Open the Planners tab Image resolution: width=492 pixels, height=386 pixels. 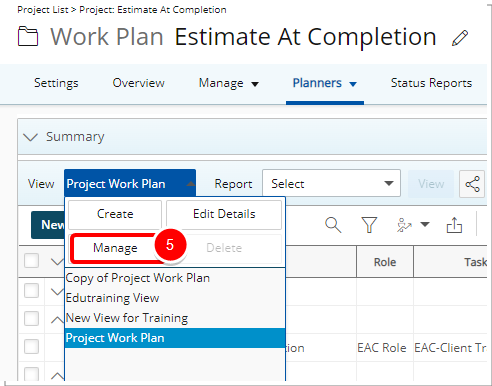325,83
